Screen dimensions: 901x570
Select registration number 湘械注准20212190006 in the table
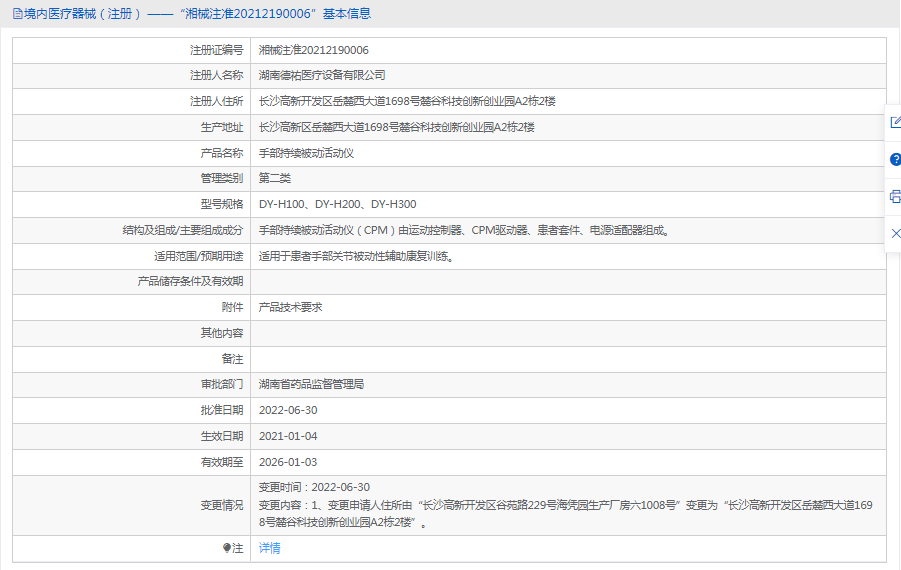tap(313, 50)
